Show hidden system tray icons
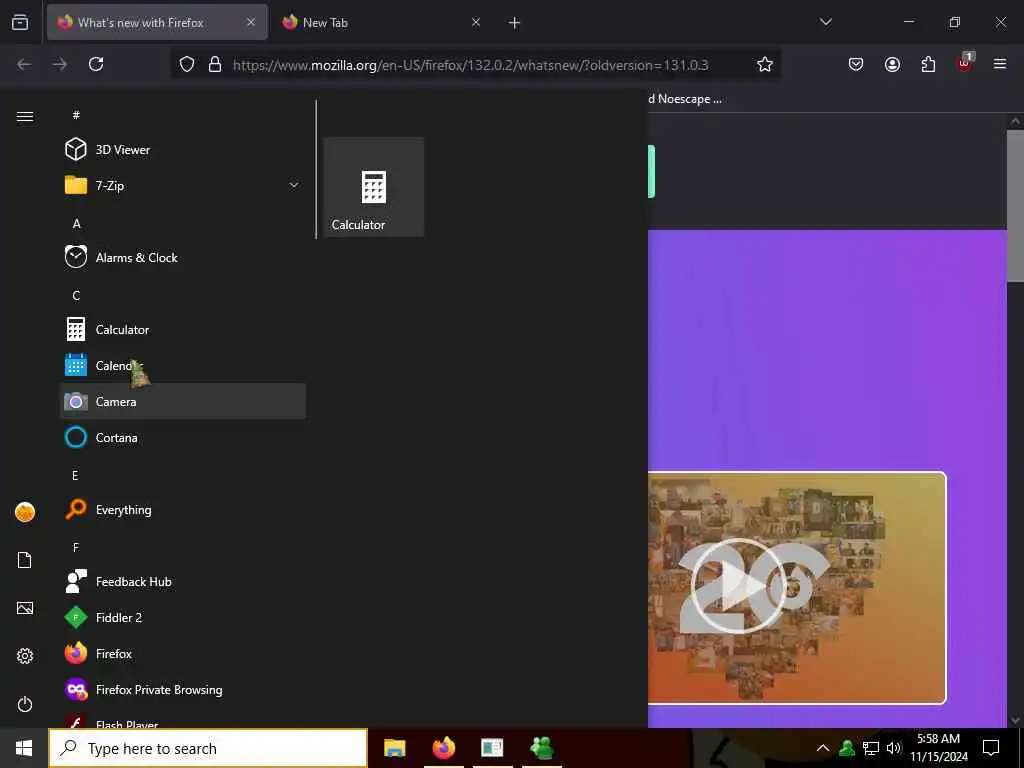1024x768 pixels. point(823,748)
